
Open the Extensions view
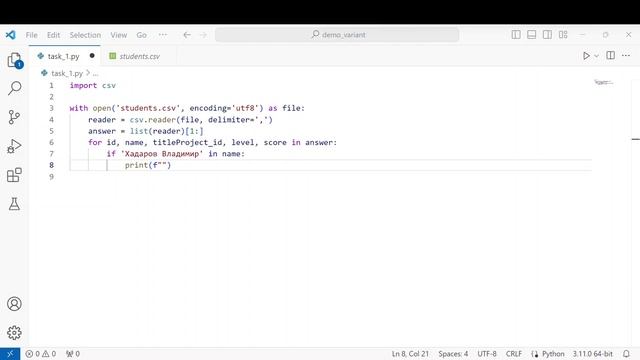coord(14,175)
